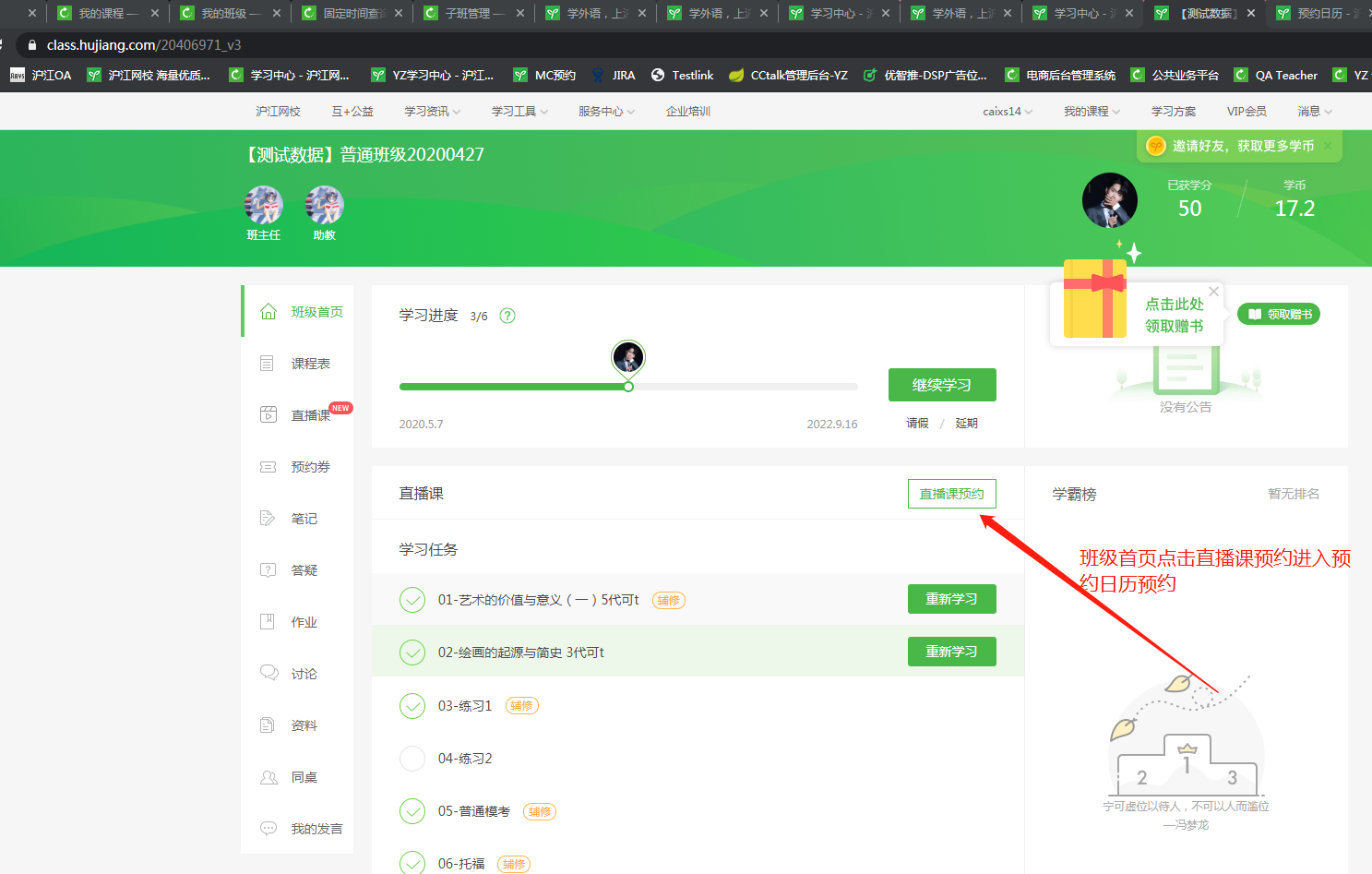Open 课程表 from the sidebar icon
The image size is (1372, 874).
point(268,364)
